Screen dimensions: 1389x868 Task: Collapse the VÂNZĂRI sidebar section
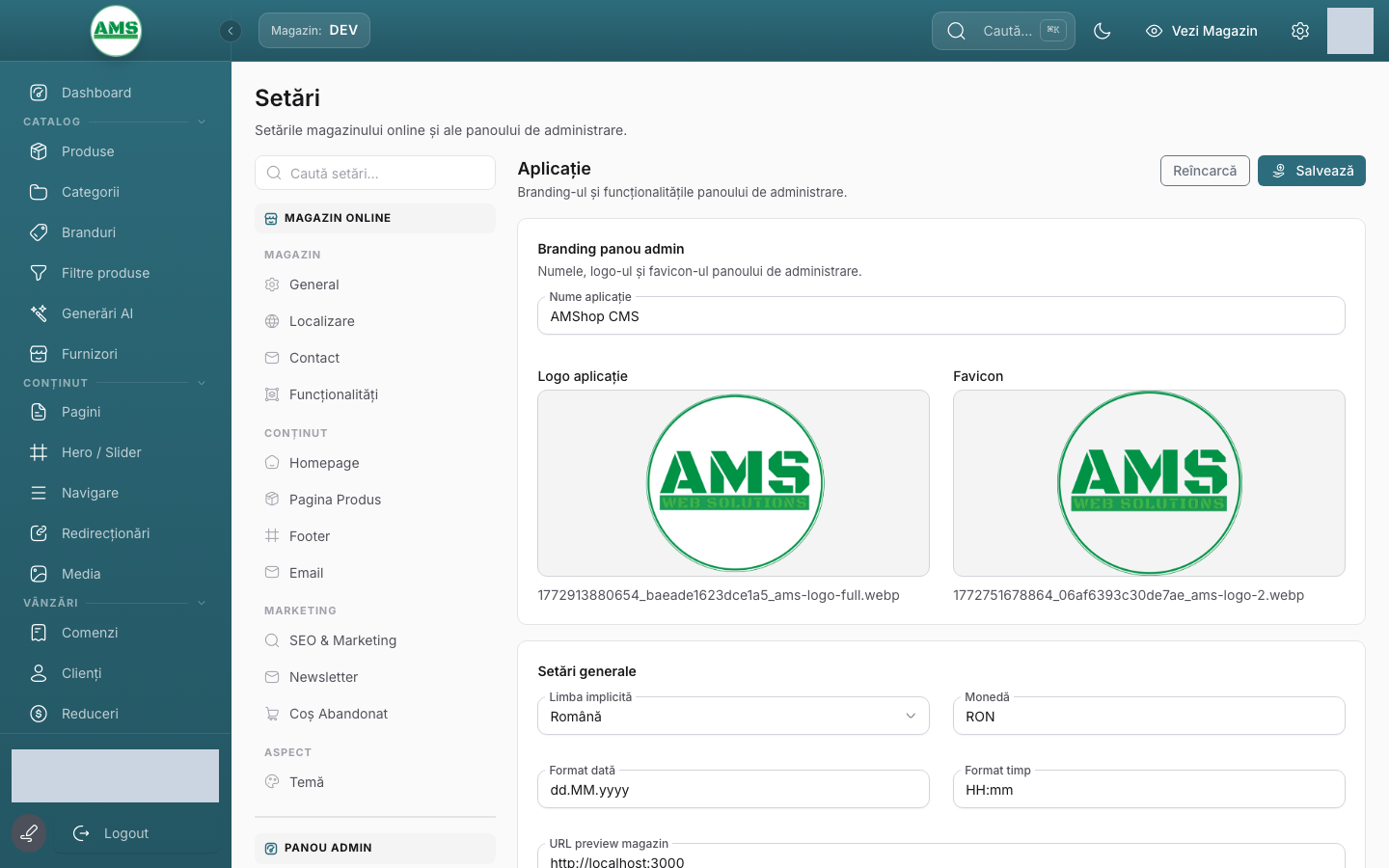pyautogui.click(x=202, y=603)
